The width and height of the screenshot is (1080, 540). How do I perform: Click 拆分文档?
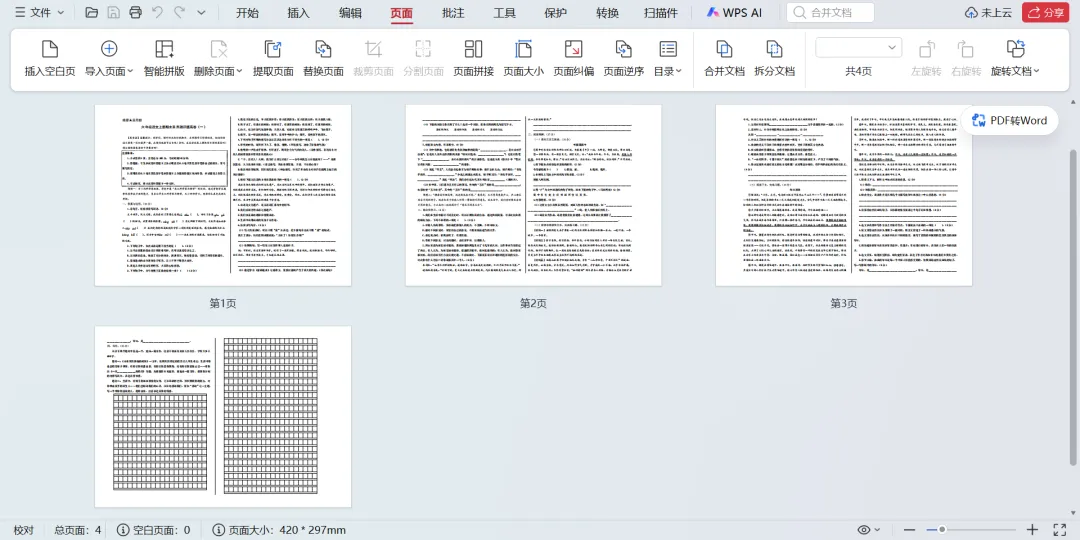coord(774,59)
